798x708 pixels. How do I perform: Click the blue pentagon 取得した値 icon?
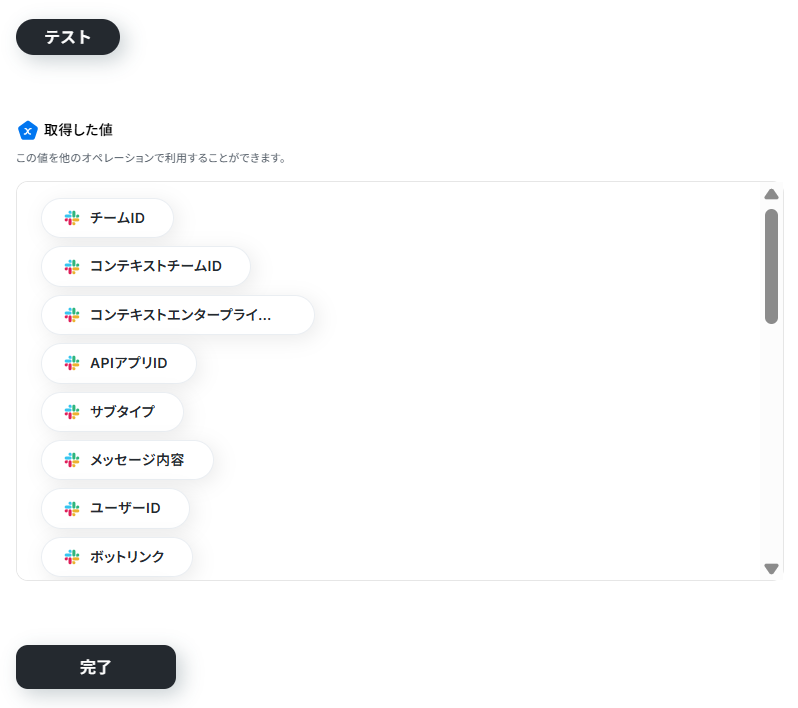pos(27,130)
